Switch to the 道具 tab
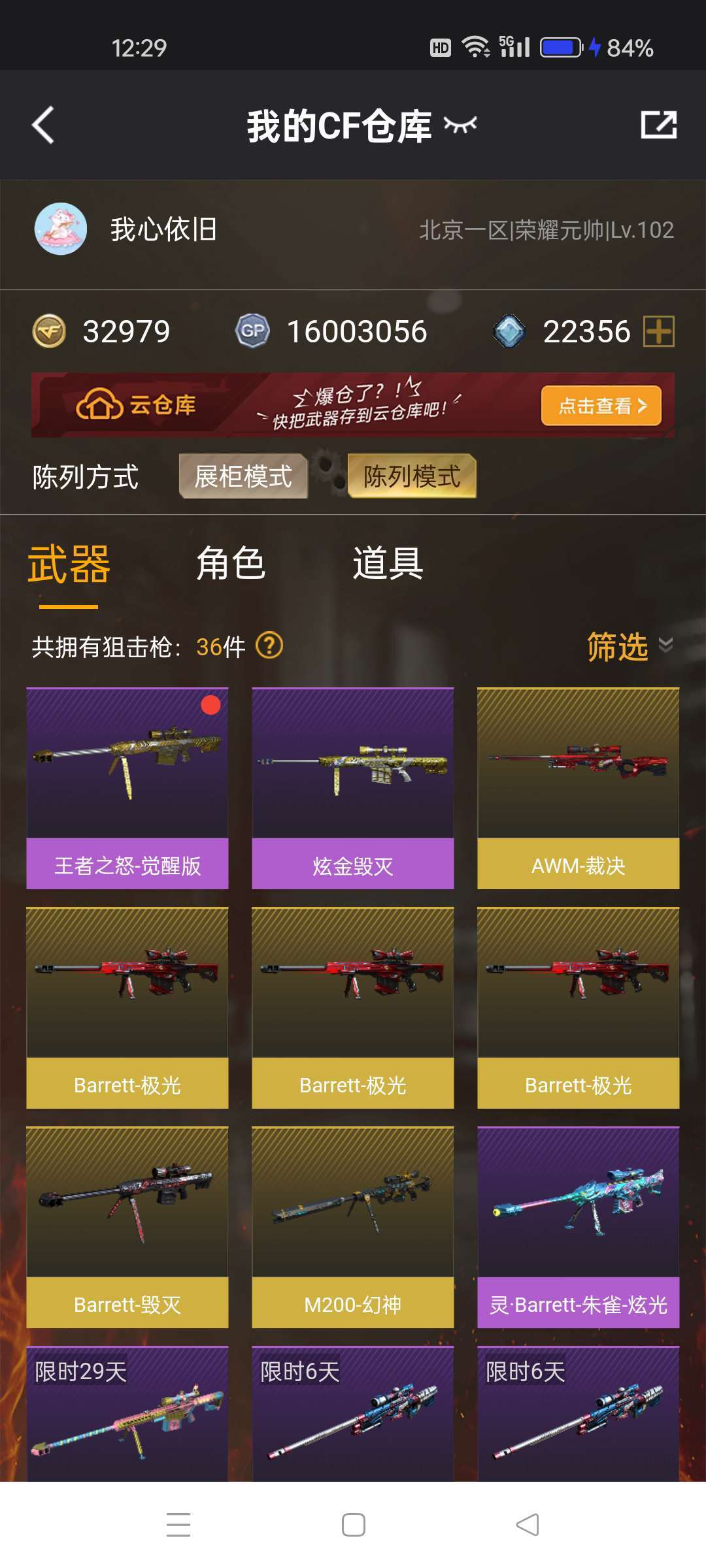Image resolution: width=706 pixels, height=1568 pixels. point(388,563)
